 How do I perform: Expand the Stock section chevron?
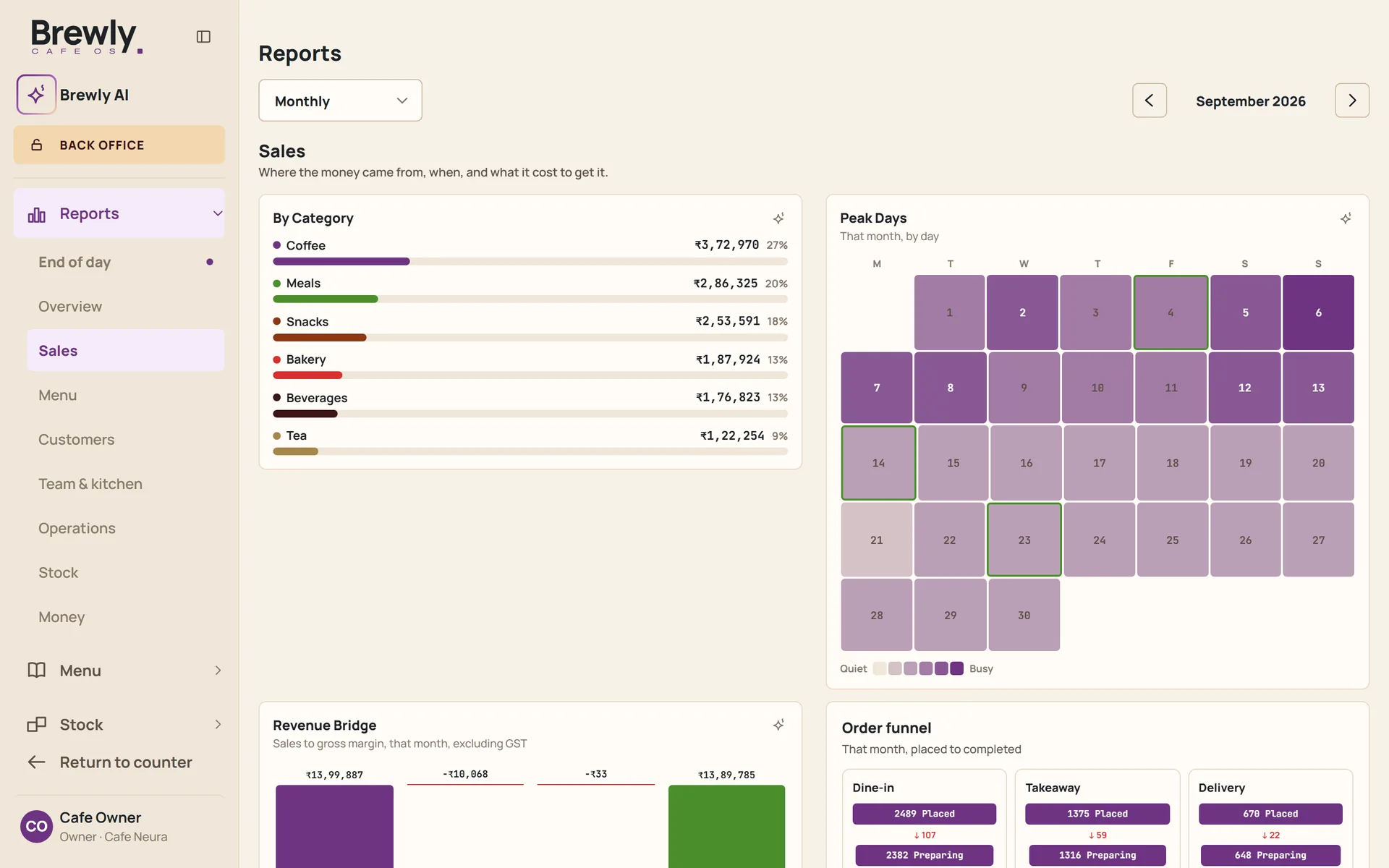click(x=218, y=725)
